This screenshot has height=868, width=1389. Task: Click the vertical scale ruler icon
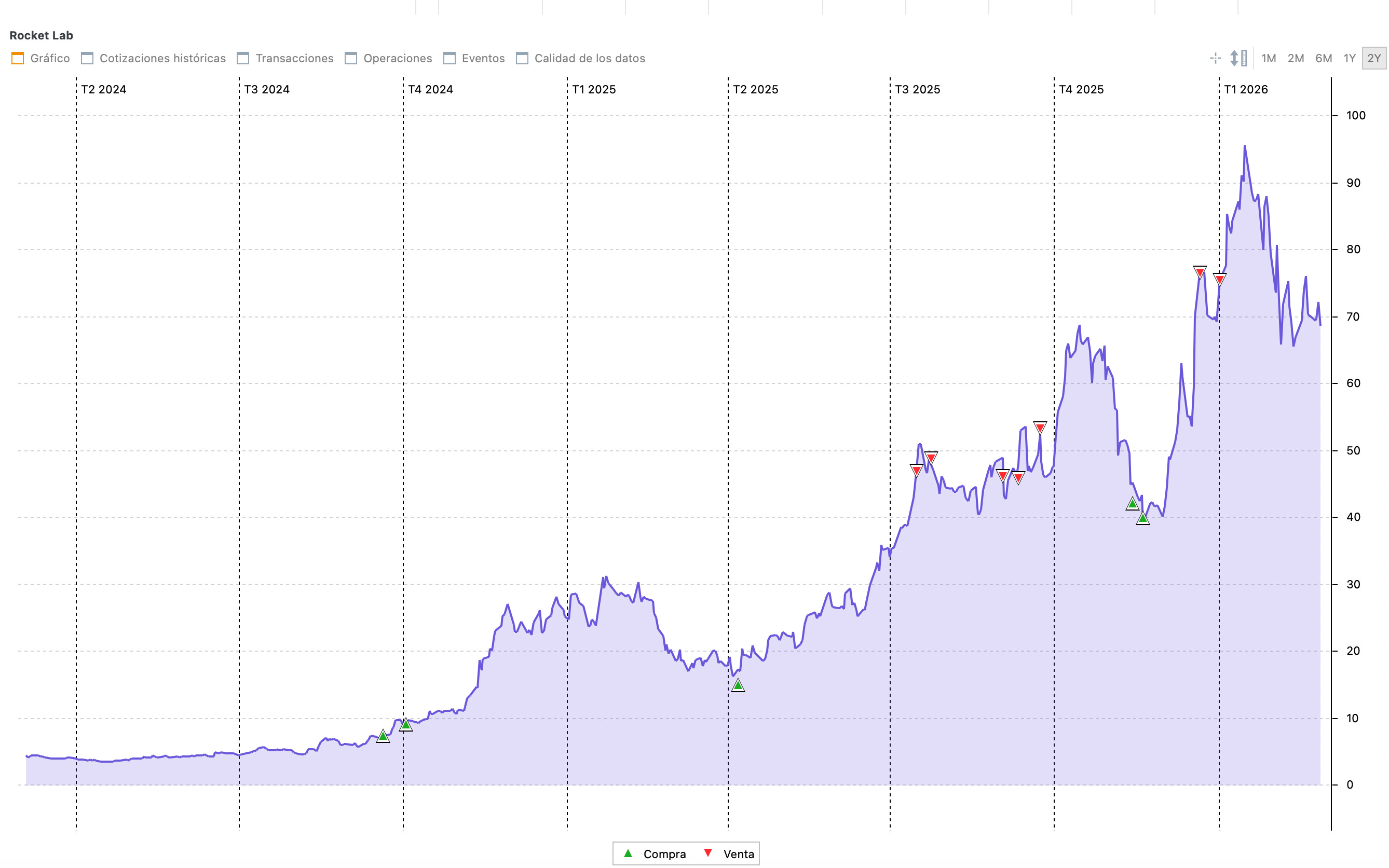coord(1238,58)
